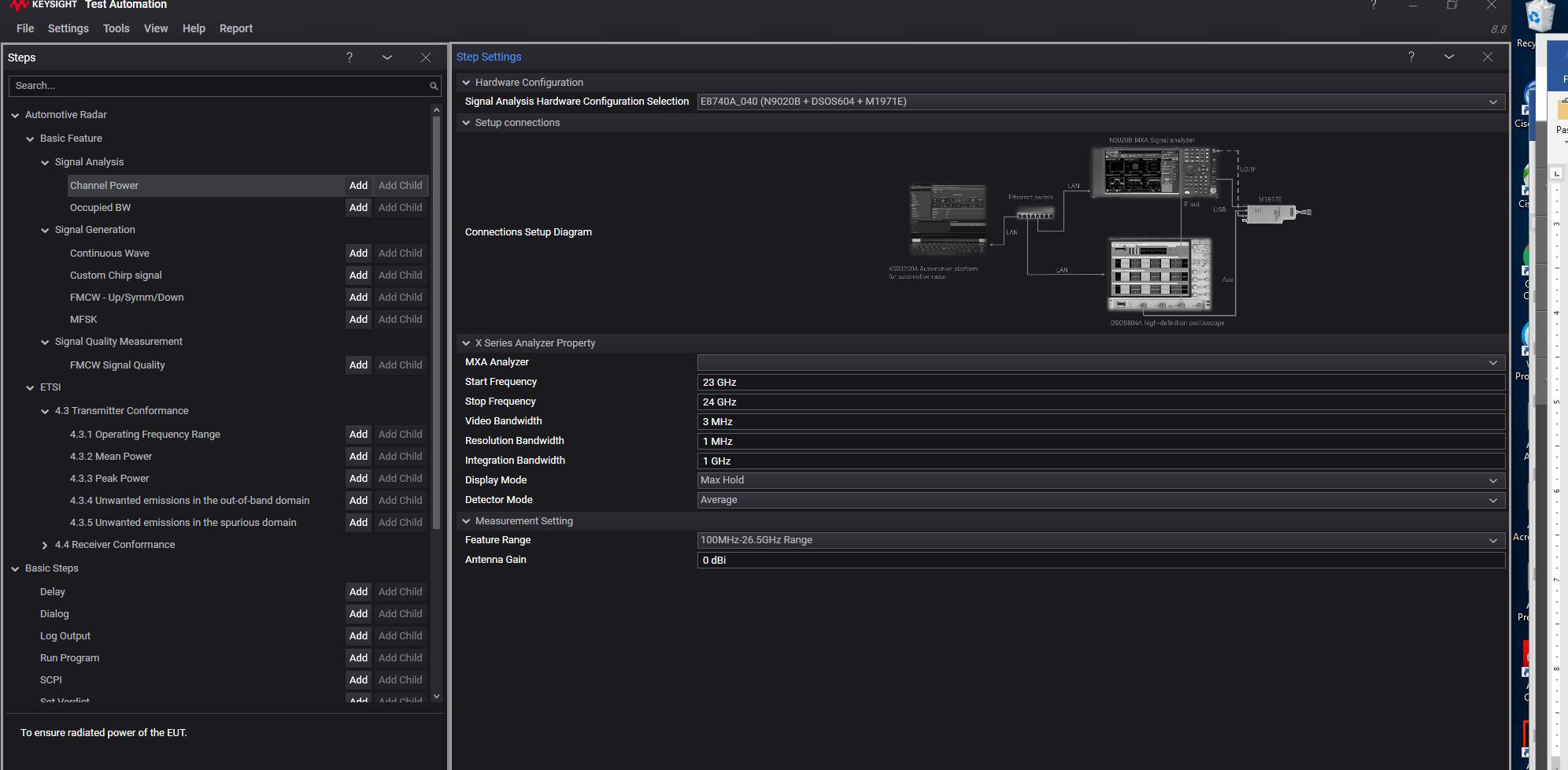Open the Settings menu
The height and width of the screenshot is (770, 1568).
[68, 28]
